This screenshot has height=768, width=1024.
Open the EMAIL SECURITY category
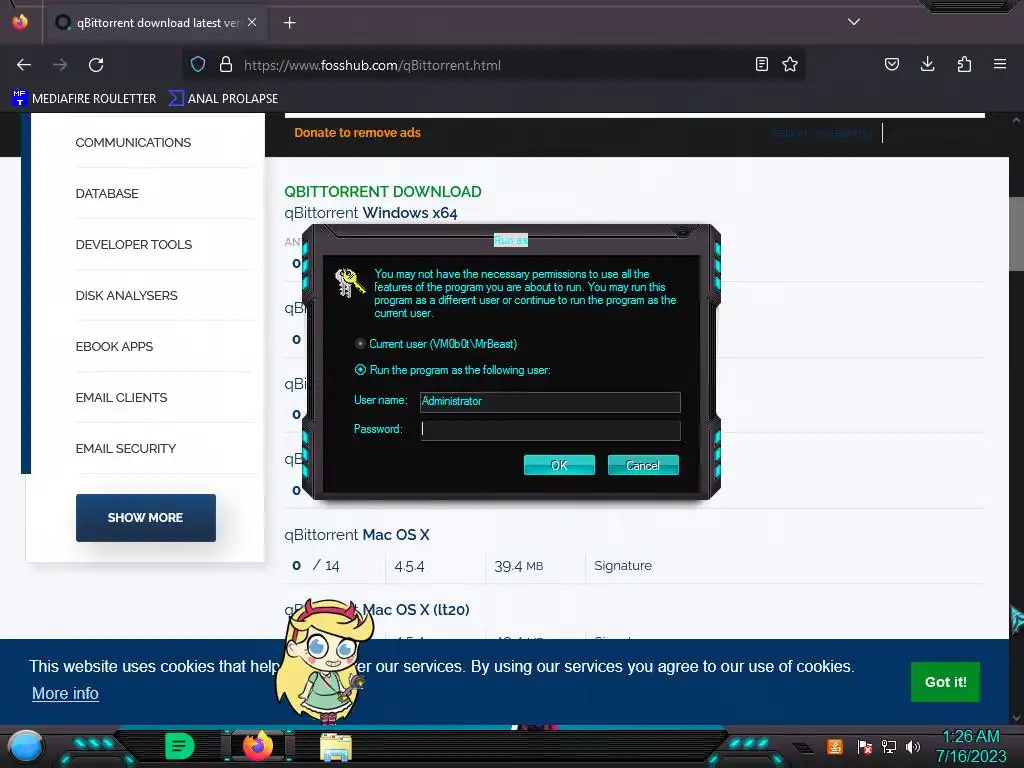(126, 448)
